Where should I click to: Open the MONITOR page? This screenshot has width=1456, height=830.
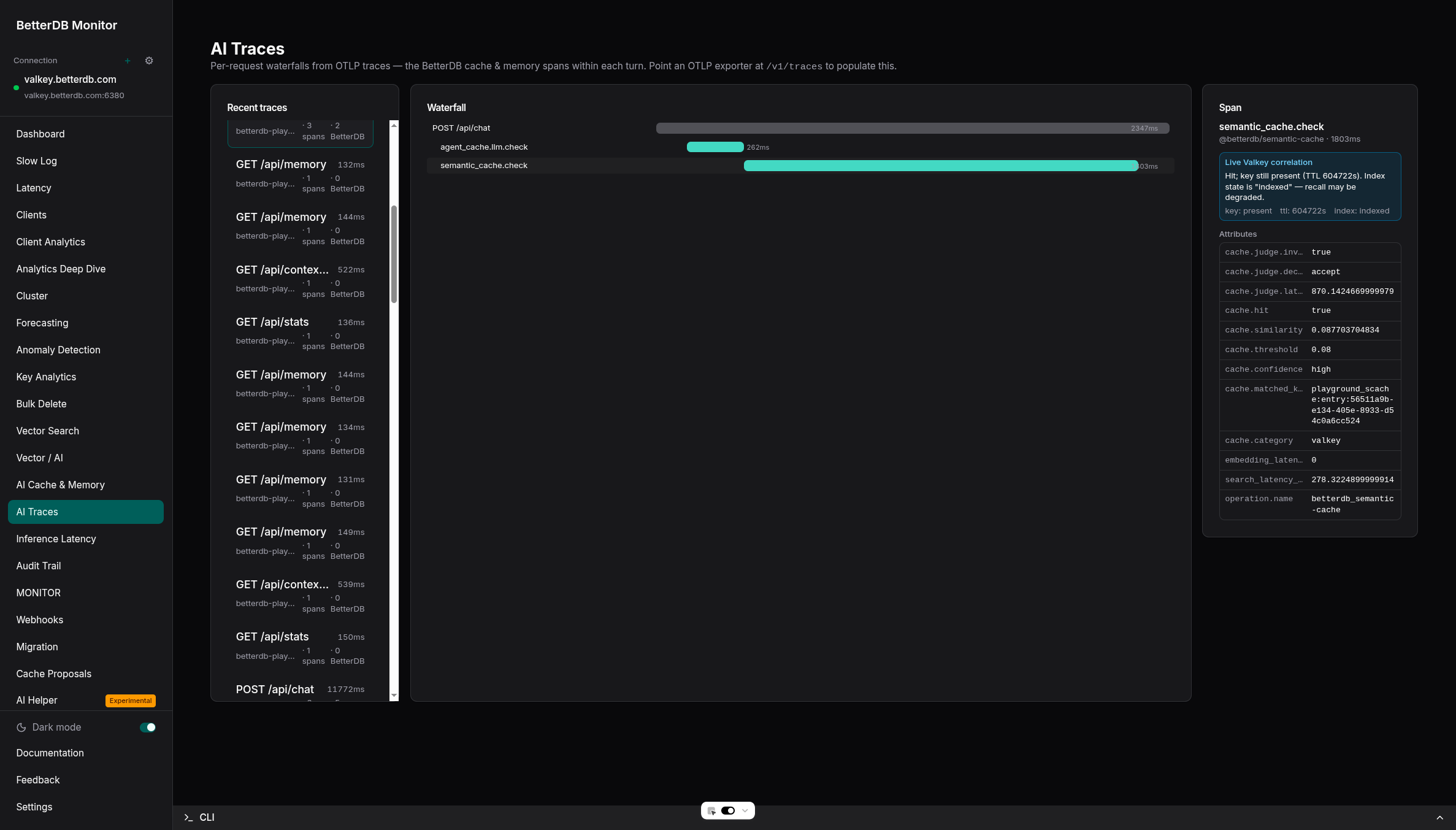(86, 593)
